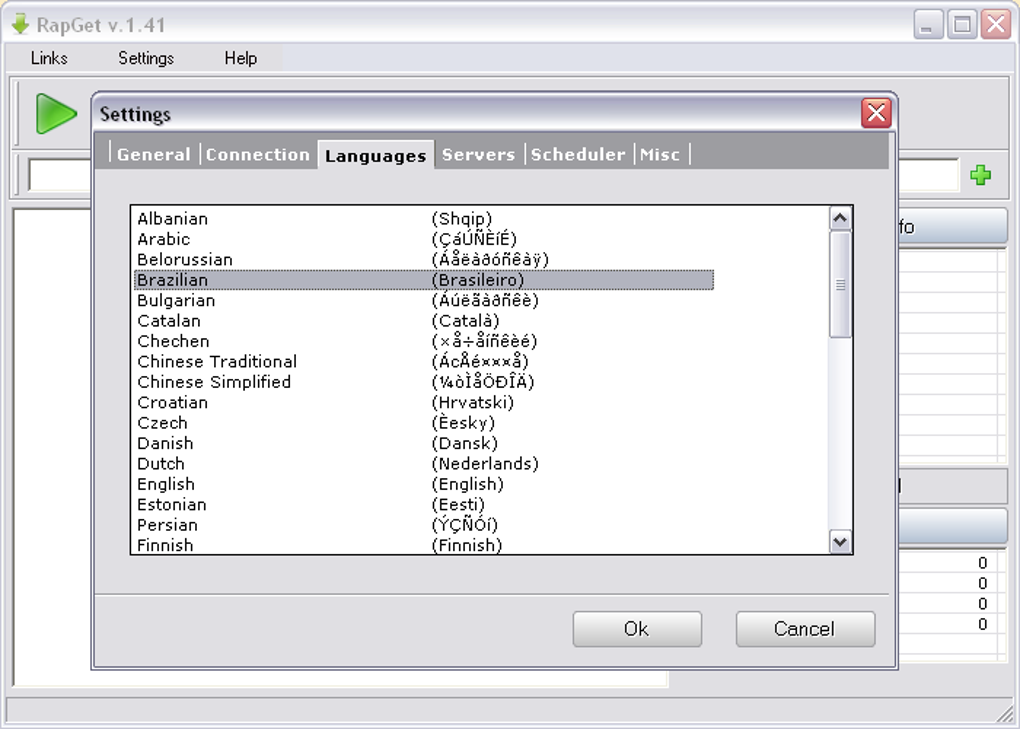The image size is (1020, 729).
Task: Select Arabic language
Action: [163, 239]
